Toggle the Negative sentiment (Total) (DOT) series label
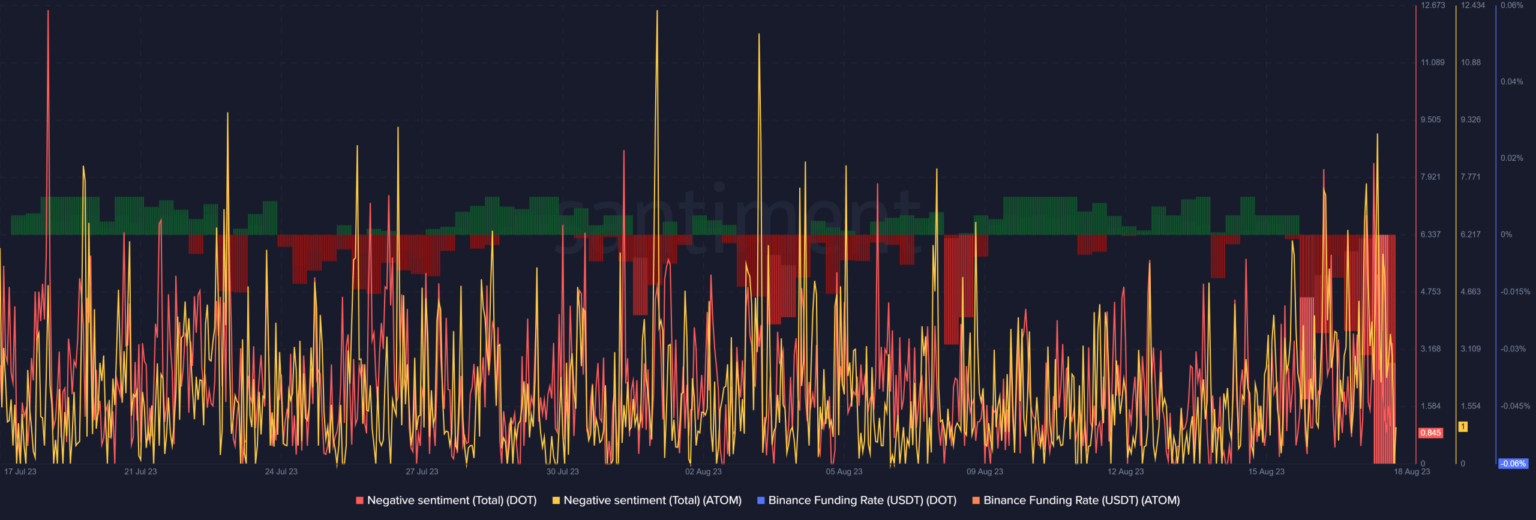Screen dimensions: 1536x520 click(452, 499)
